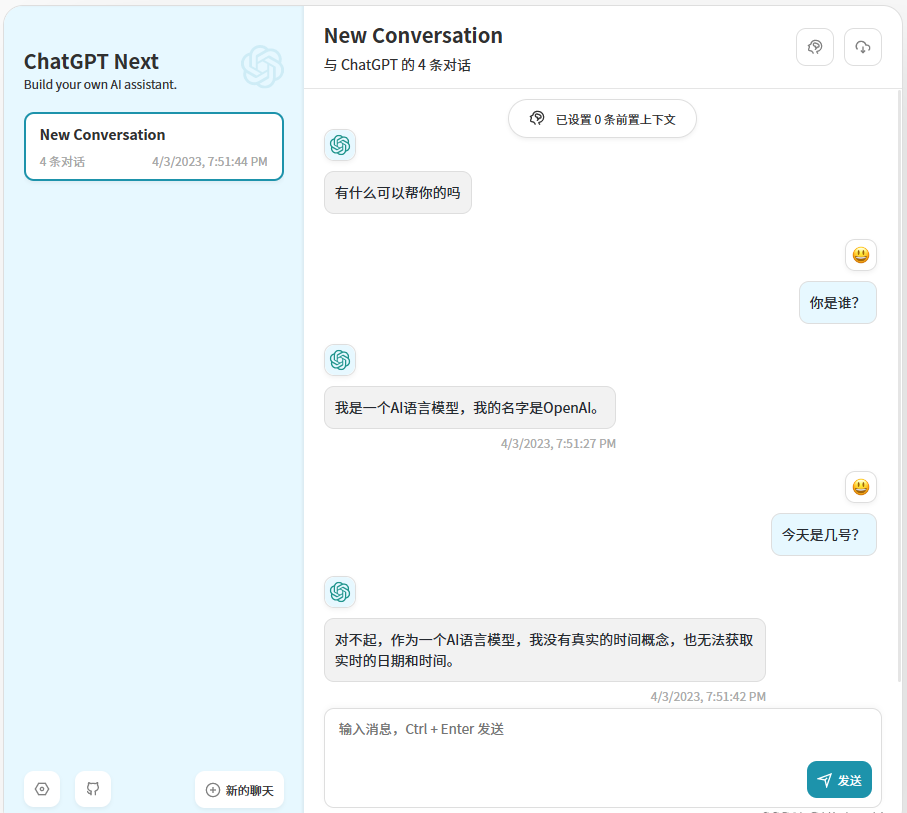Screen dimensions: 907x813
Task: Export the chat using cloud download icon
Action: (x=862, y=46)
